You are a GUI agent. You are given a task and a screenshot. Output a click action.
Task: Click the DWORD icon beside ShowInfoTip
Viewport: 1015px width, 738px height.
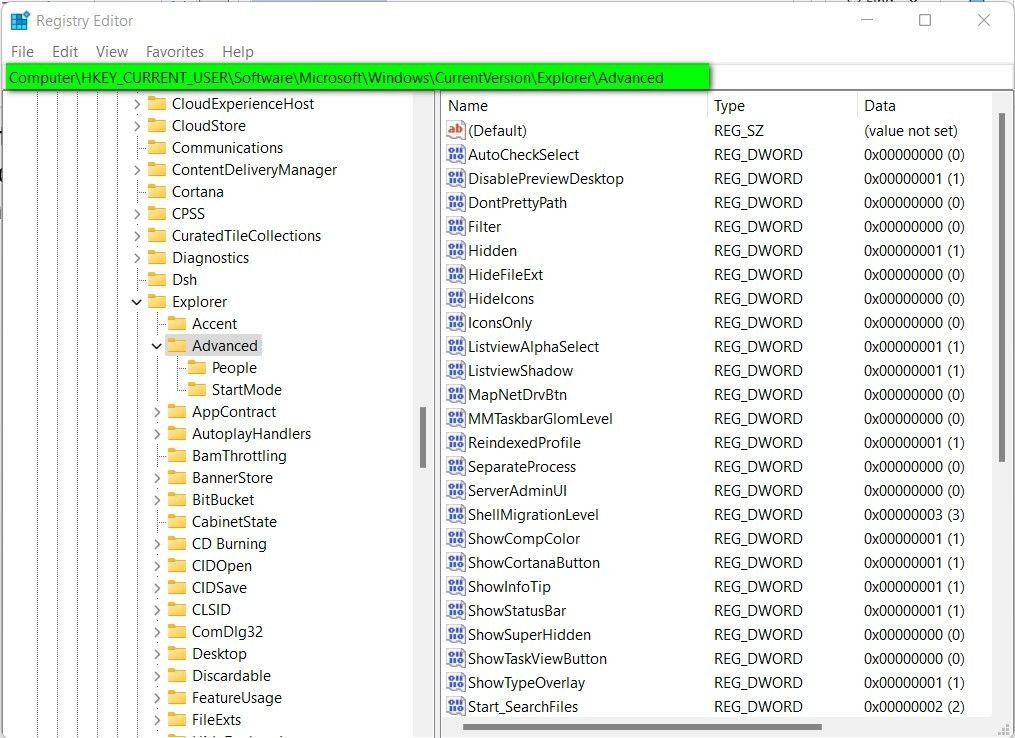tap(456, 586)
